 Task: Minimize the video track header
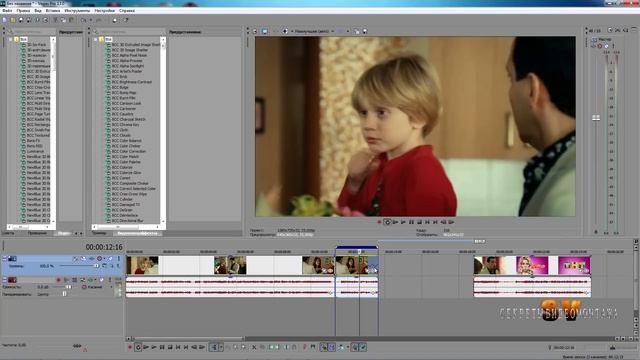click(x=4, y=258)
